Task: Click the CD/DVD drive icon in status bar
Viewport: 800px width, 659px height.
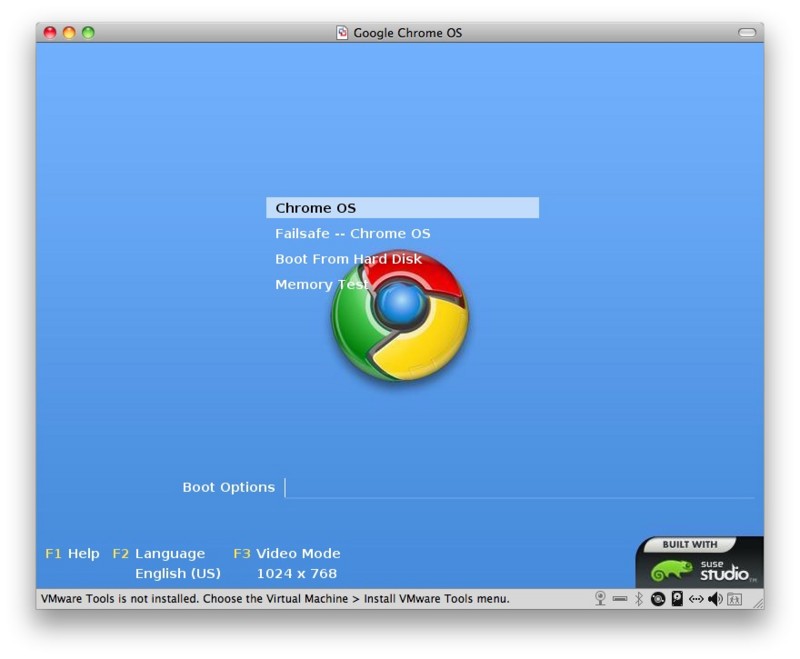Action: 658,599
